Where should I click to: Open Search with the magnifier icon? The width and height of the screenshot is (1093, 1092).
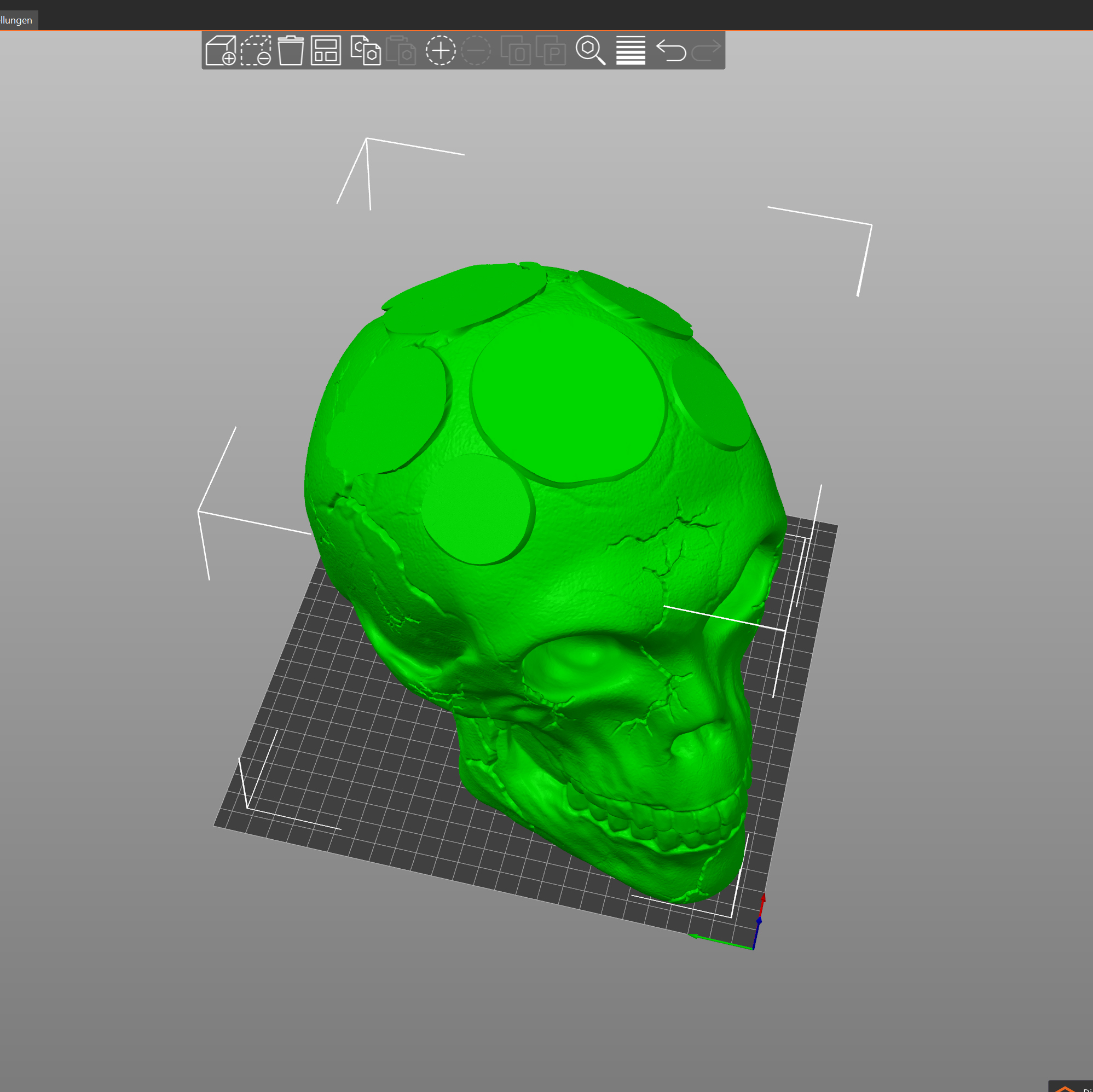[590, 51]
